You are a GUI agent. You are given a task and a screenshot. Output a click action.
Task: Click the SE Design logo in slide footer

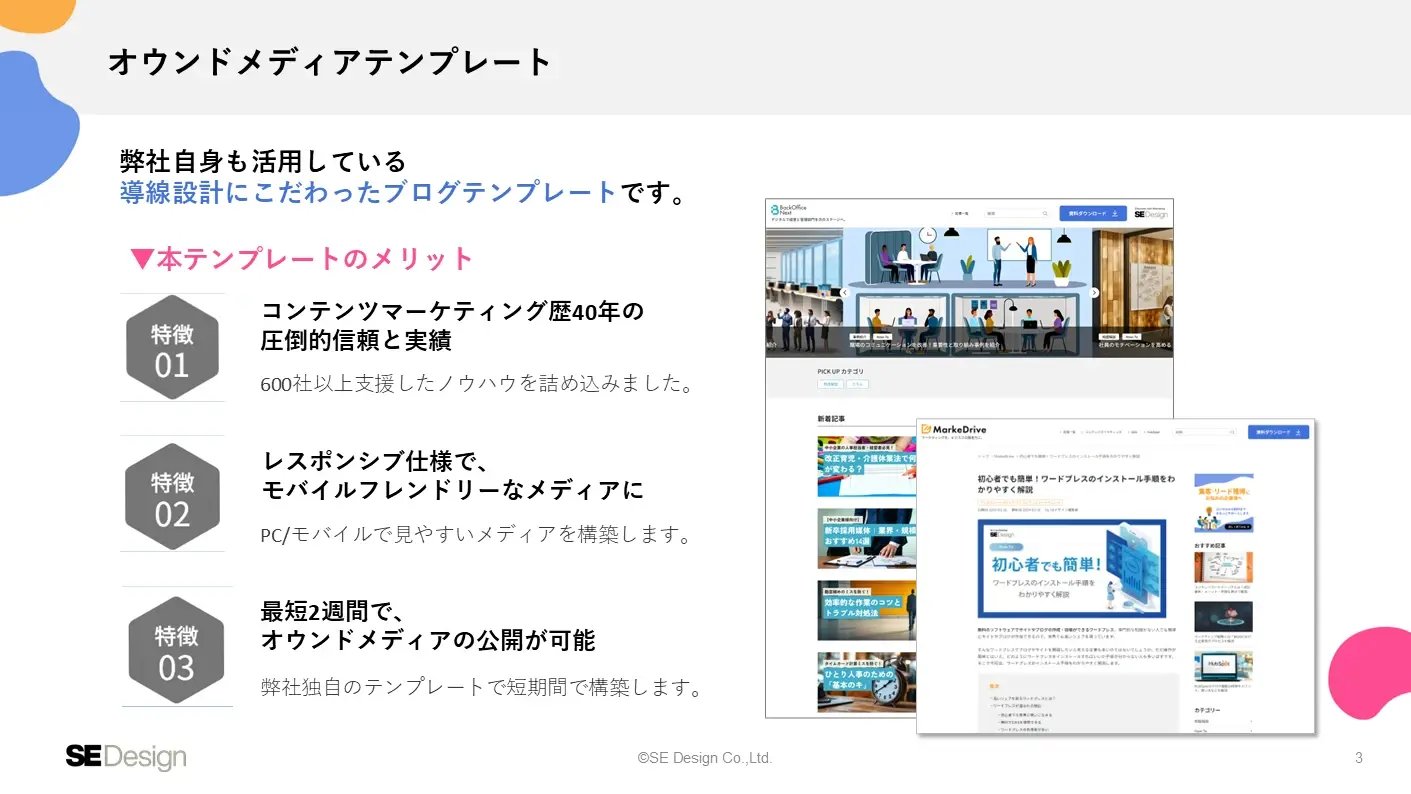point(126,757)
